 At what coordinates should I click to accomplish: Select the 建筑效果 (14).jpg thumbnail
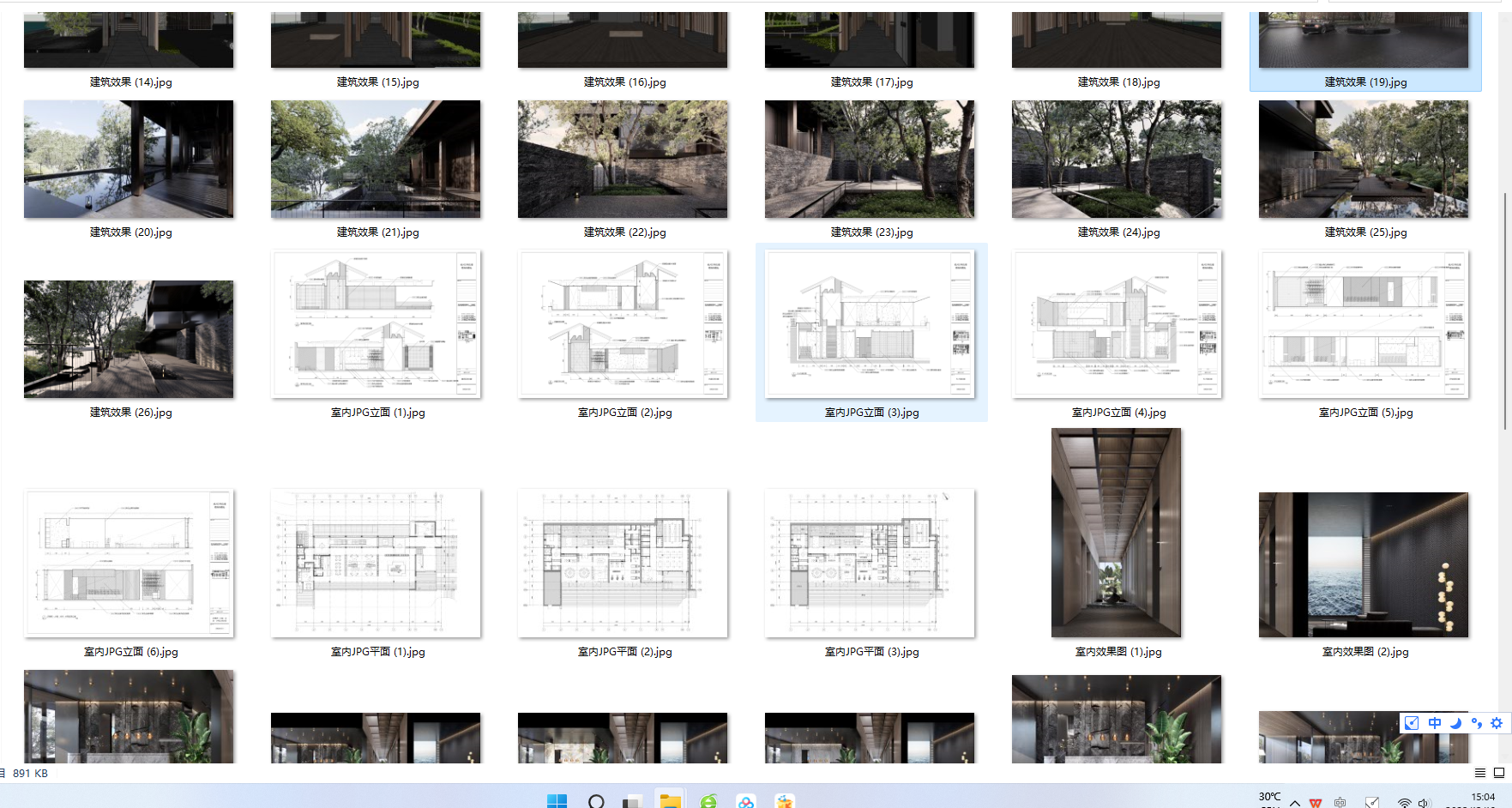click(129, 39)
